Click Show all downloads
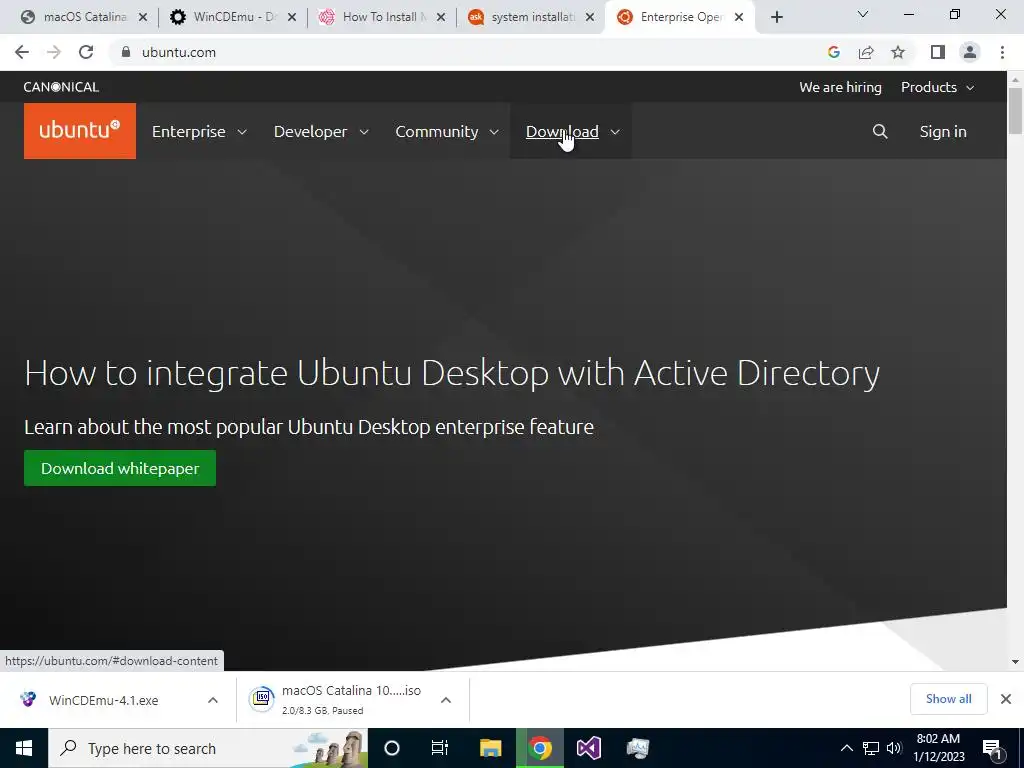Viewport: 1024px width, 768px height. coord(948,699)
